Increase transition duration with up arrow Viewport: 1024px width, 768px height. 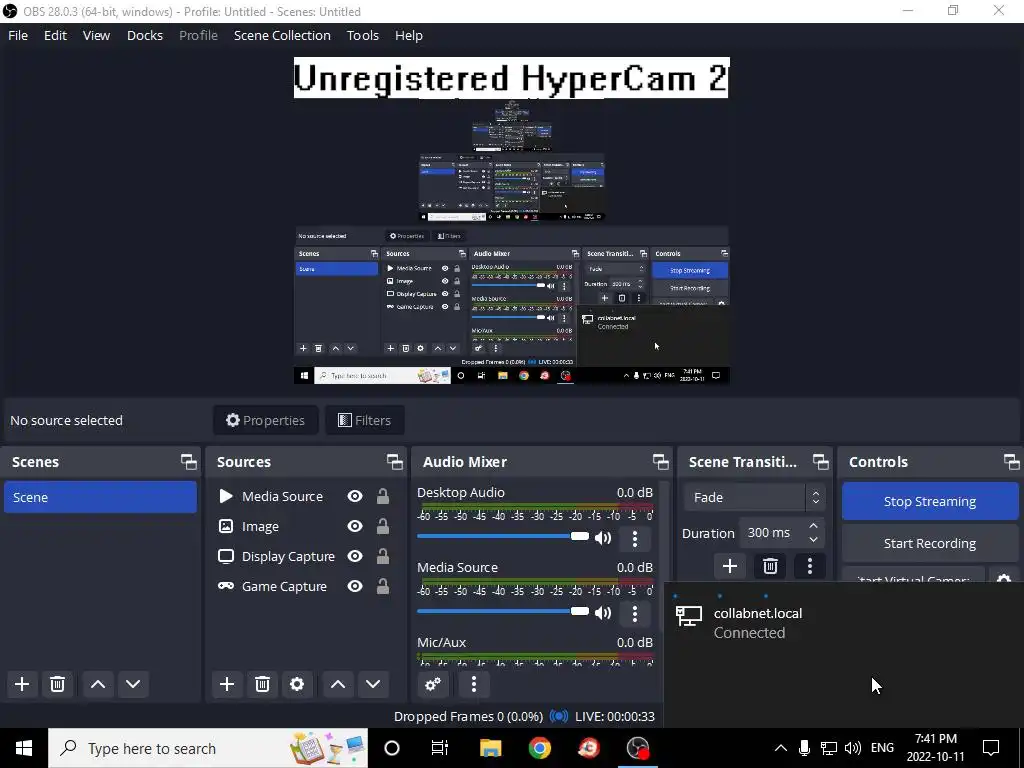click(x=814, y=526)
